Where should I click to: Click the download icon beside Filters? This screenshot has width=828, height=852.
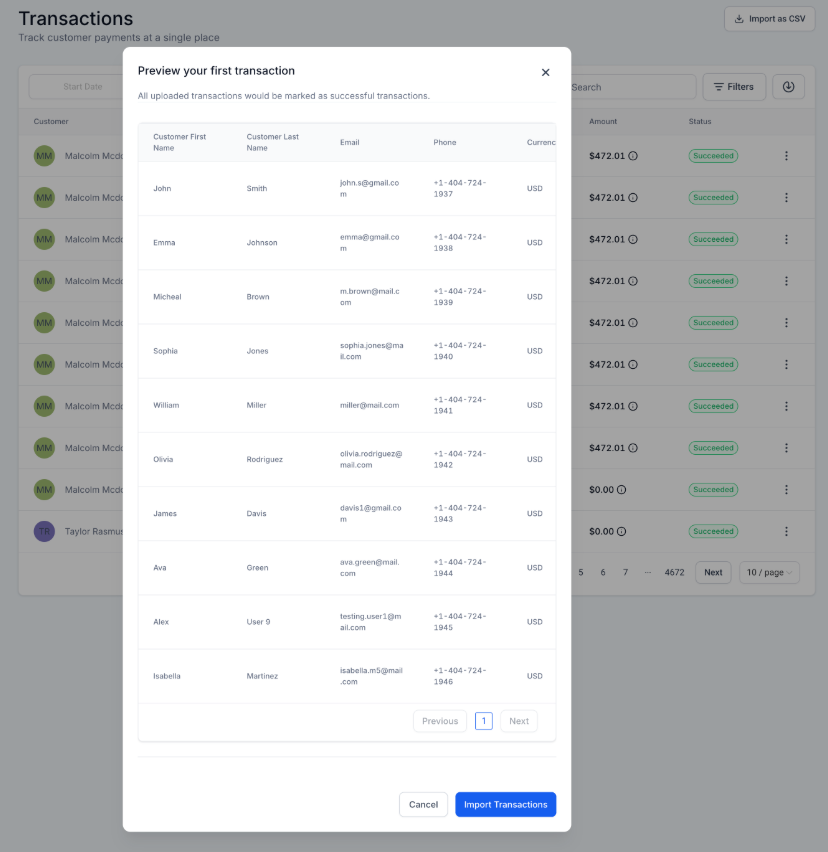[x=788, y=87]
